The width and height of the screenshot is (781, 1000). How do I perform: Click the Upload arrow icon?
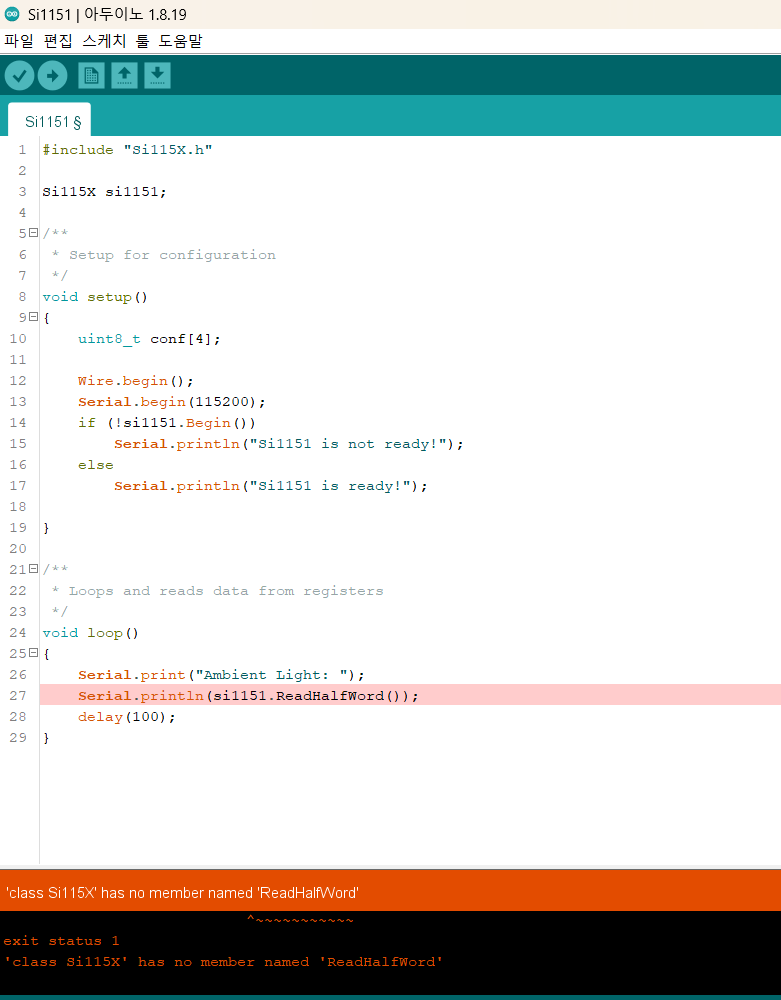coord(52,76)
